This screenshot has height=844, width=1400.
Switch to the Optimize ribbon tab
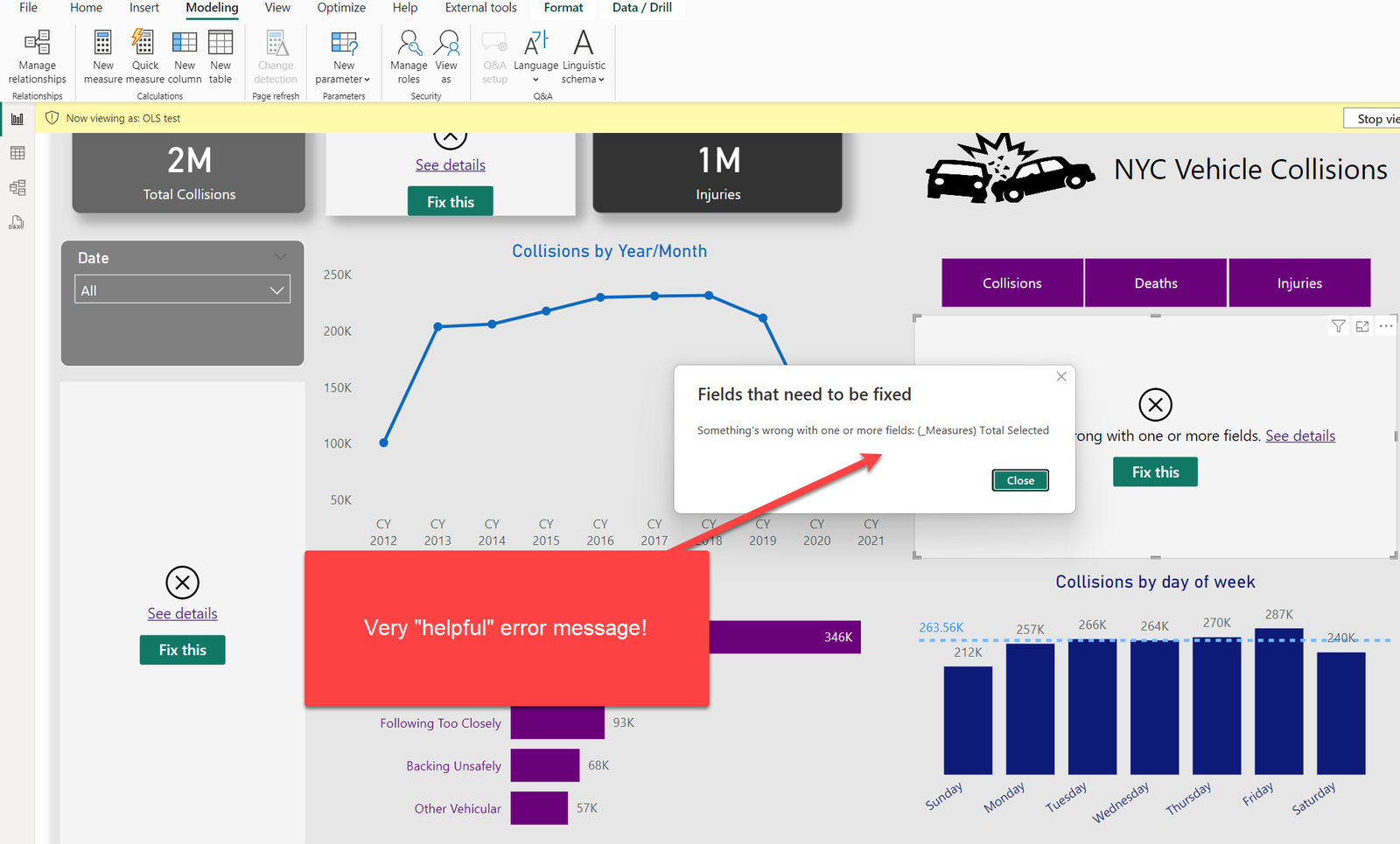pyautogui.click(x=341, y=8)
